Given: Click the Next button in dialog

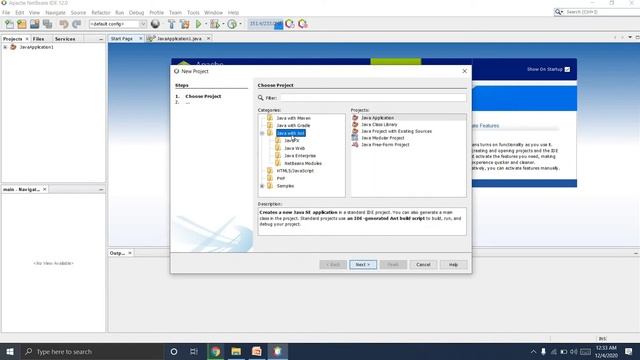Looking at the screenshot, I should [x=363, y=264].
